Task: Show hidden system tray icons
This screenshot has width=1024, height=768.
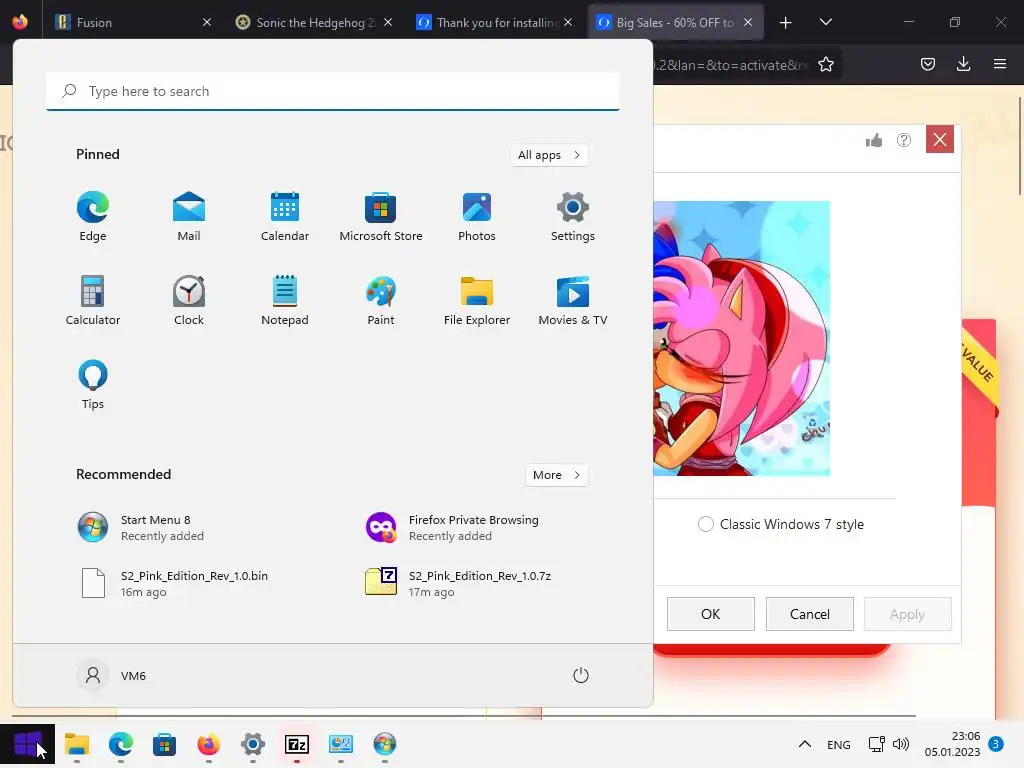Action: click(805, 744)
